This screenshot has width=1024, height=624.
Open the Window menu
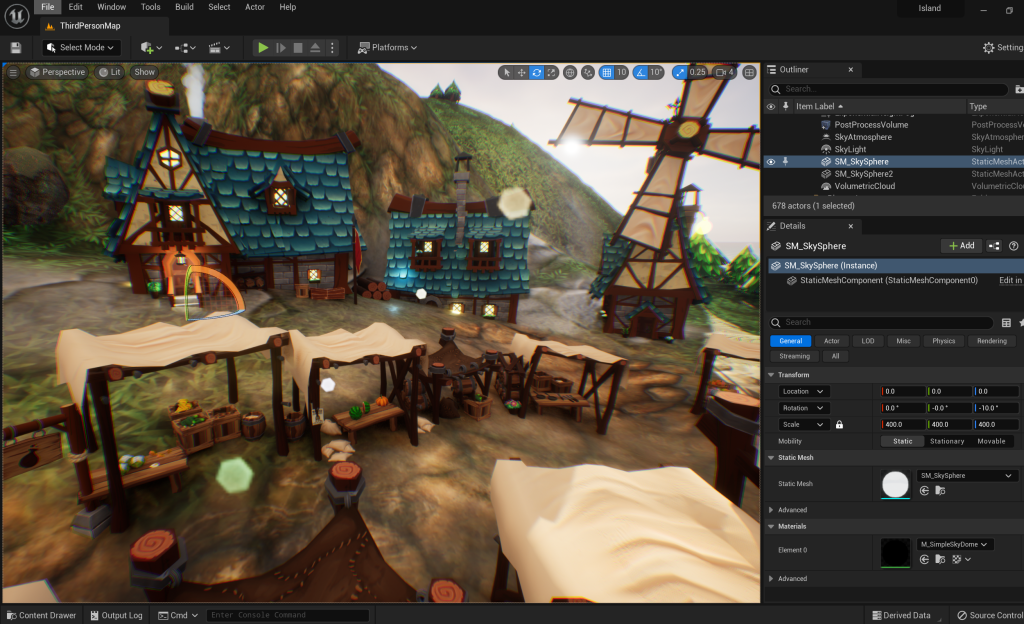[x=112, y=7]
